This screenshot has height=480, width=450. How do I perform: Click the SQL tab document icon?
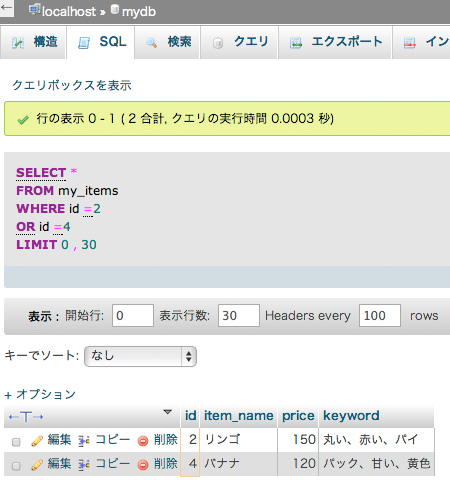click(x=84, y=43)
